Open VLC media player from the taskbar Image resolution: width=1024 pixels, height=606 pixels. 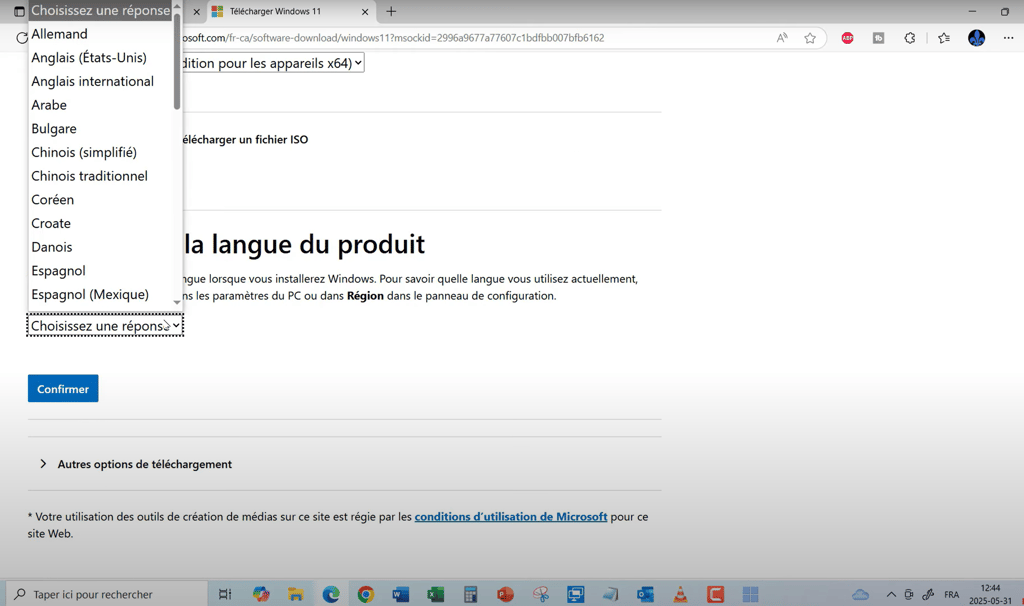[x=680, y=594]
